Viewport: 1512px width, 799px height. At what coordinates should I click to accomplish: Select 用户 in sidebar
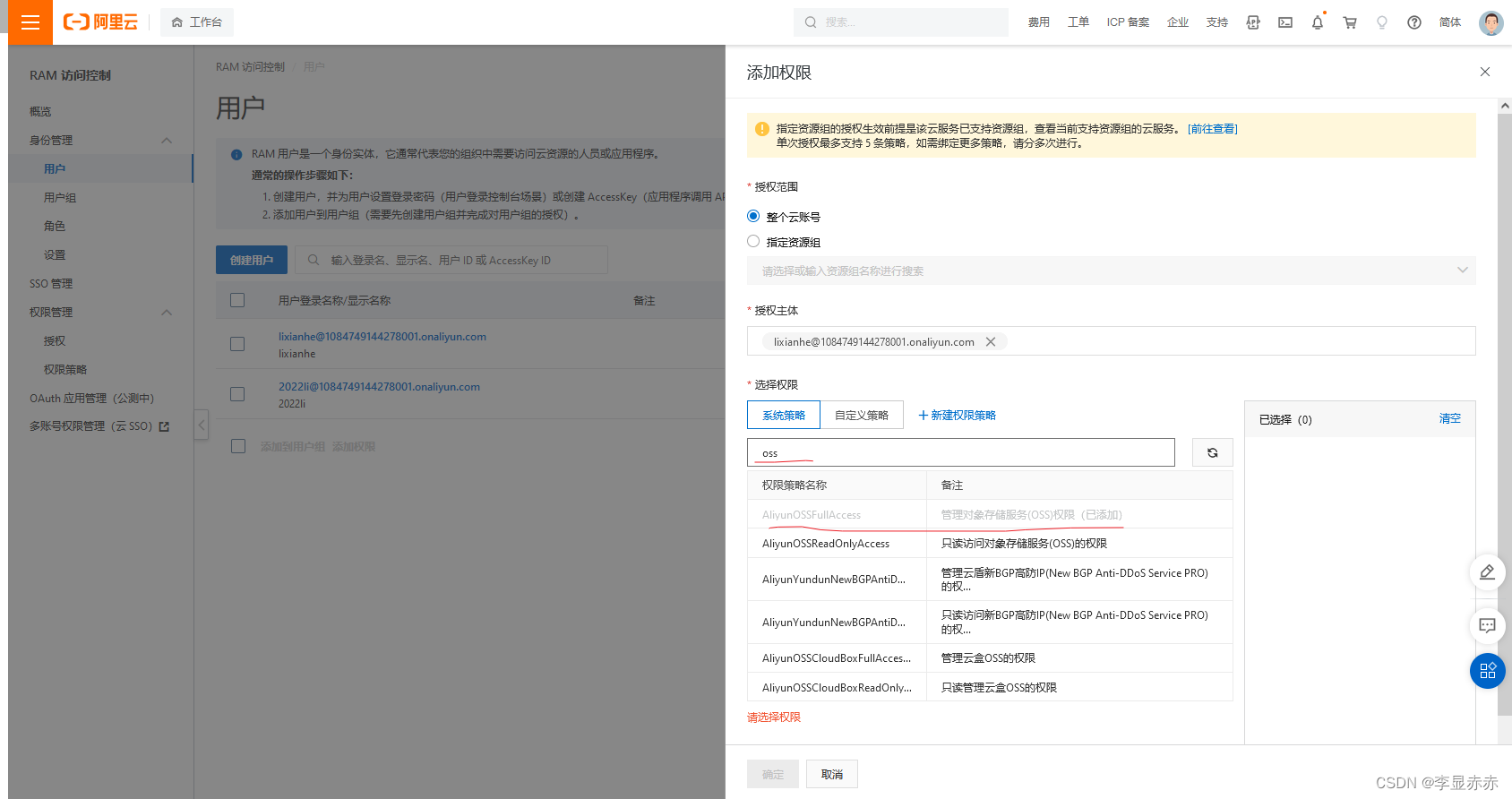tap(100, 169)
